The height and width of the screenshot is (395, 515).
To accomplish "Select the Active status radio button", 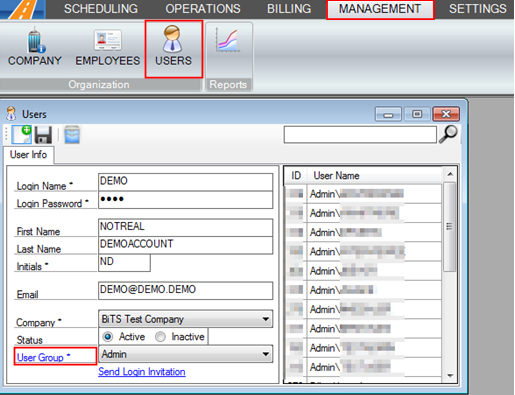I will coord(108,337).
